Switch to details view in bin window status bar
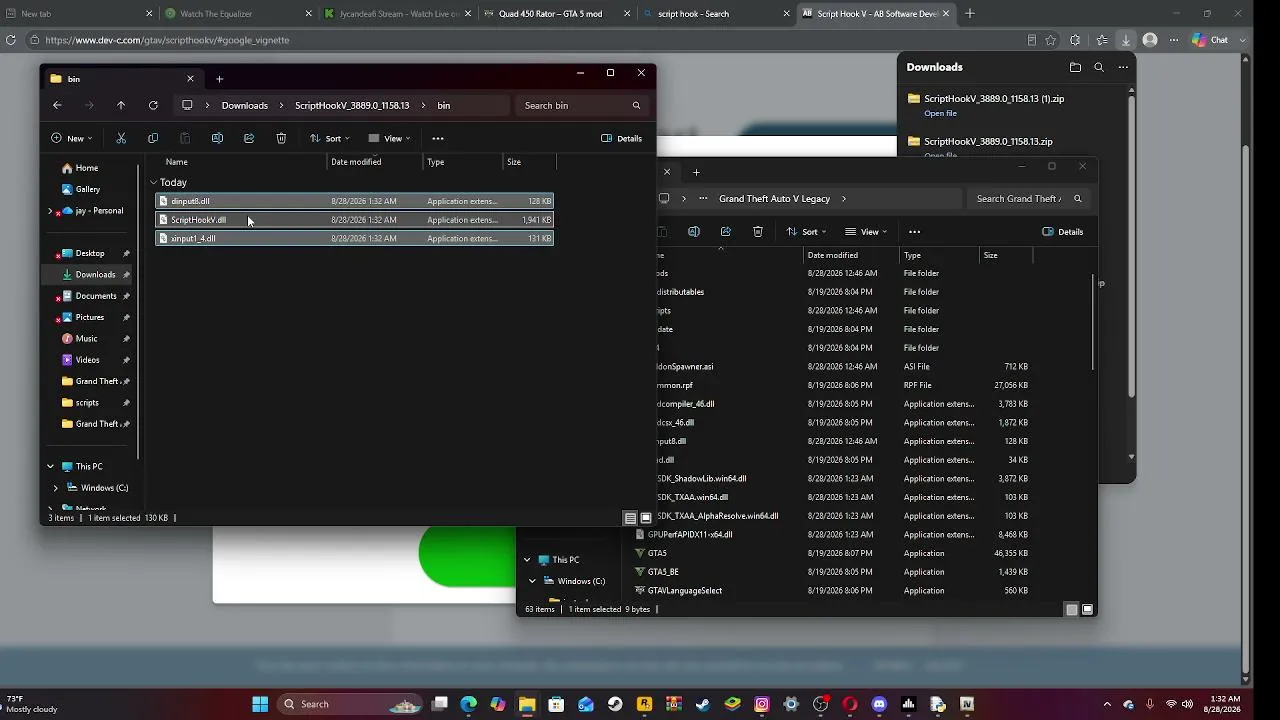This screenshot has height=720, width=1280. coord(630,518)
